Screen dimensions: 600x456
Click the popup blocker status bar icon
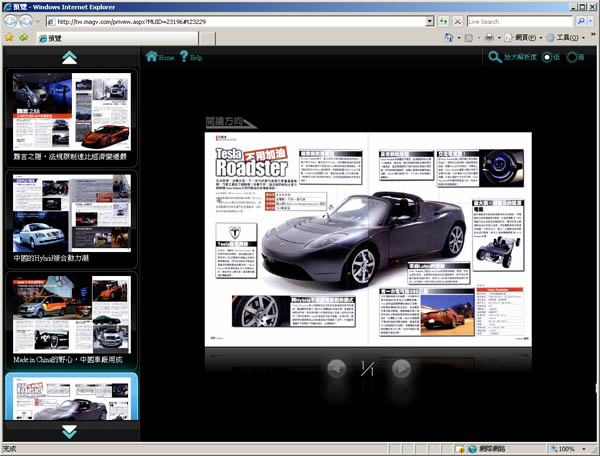click(x=460, y=449)
